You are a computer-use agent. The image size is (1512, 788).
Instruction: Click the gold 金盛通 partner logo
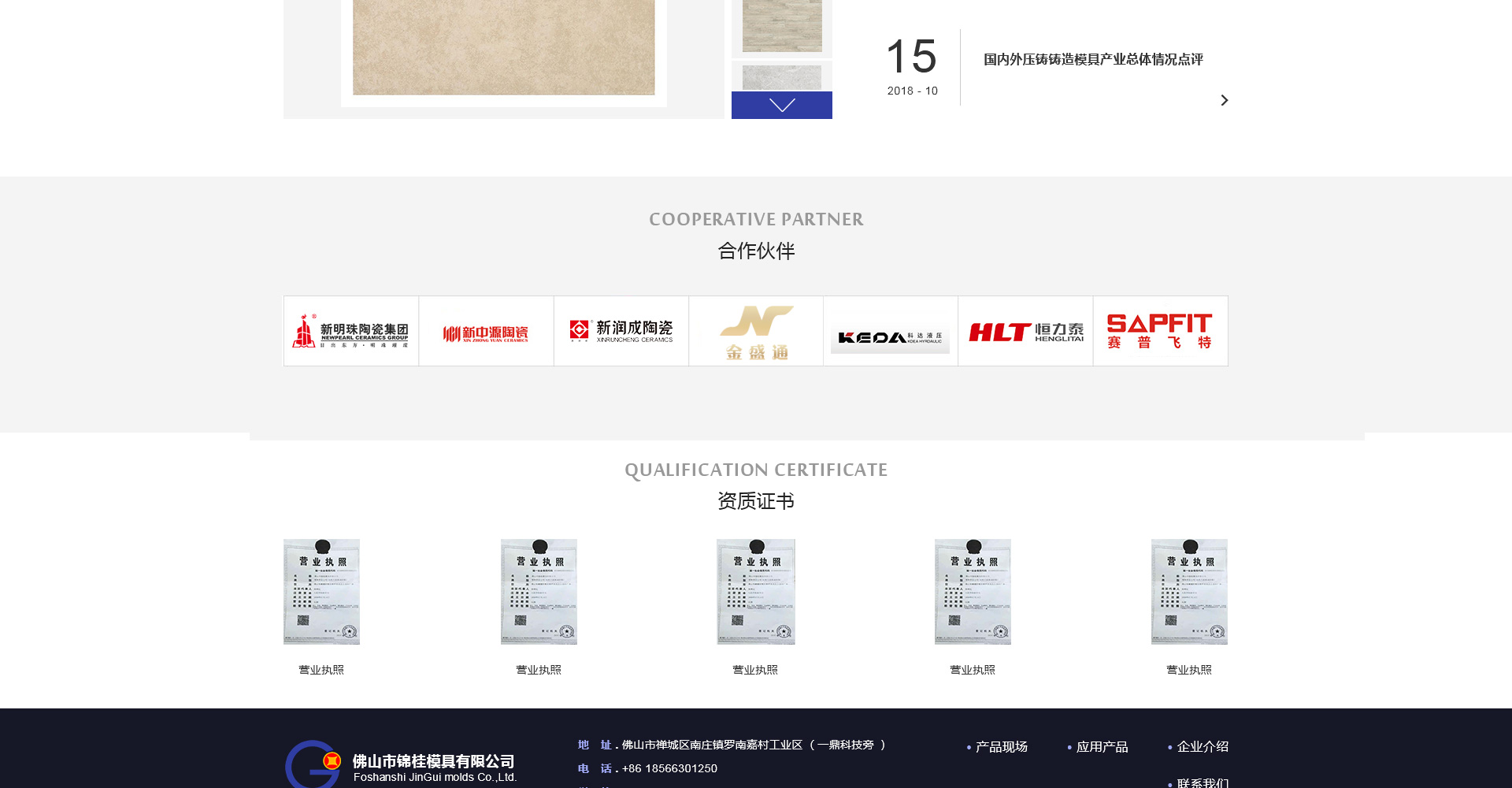coord(756,332)
